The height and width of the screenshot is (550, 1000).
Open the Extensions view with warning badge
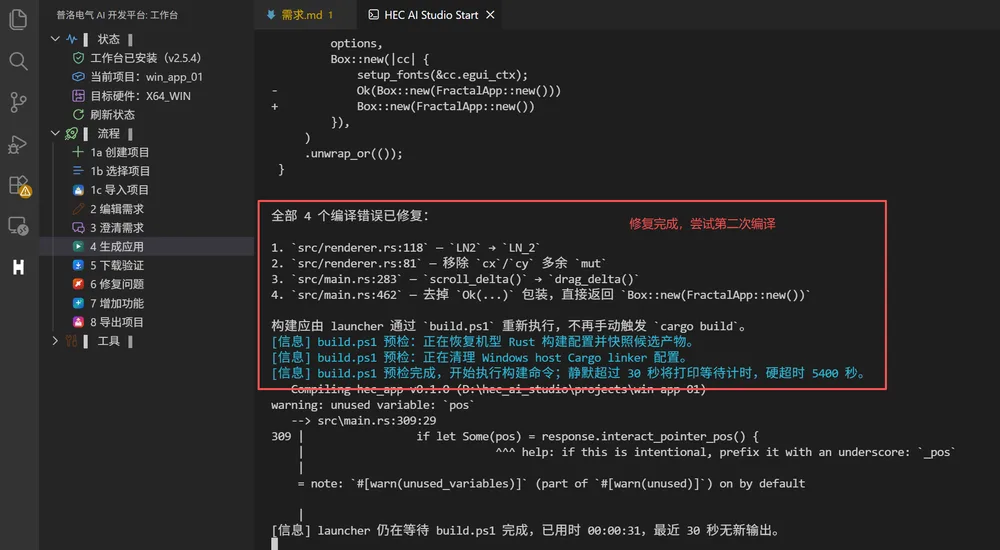[x=19, y=186]
